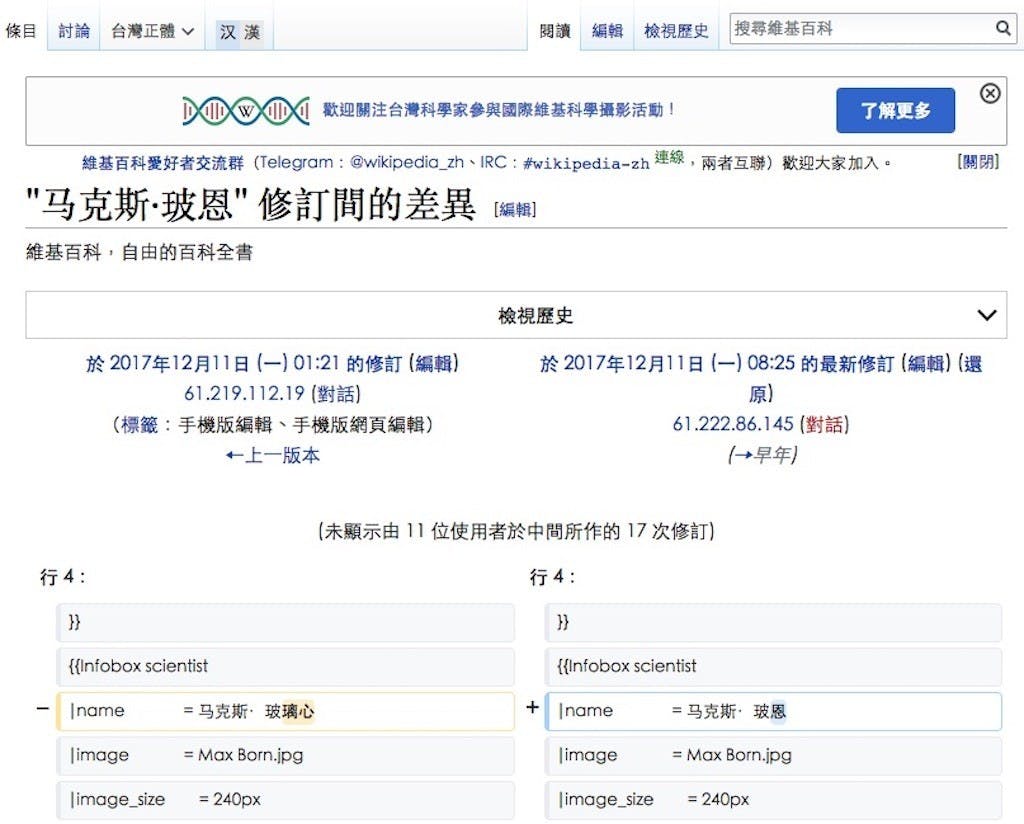Click the chevron arrow in the 檢視歷史 box

pyautogui.click(x=986, y=315)
